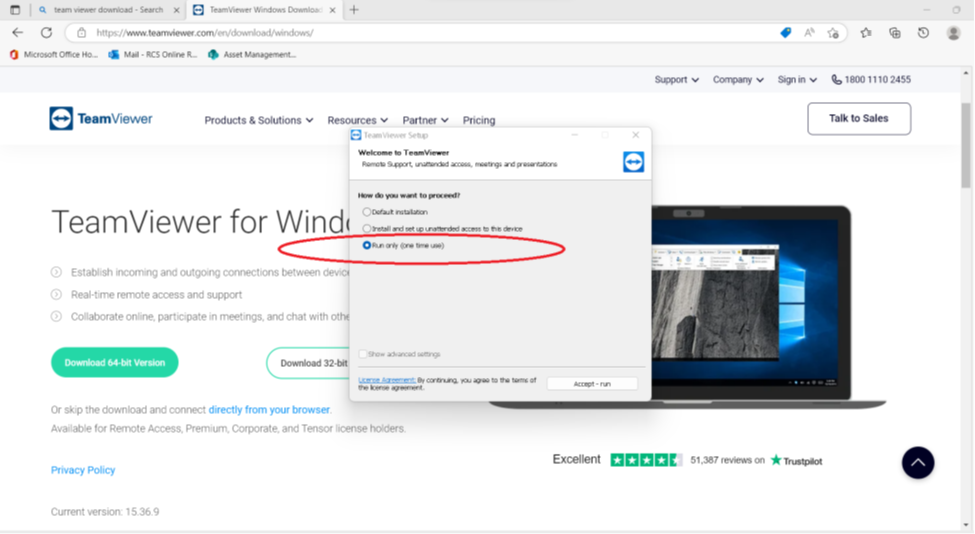The height and width of the screenshot is (534, 975).
Task: Click Current version: 15.36.9 text
Action: coord(105,512)
